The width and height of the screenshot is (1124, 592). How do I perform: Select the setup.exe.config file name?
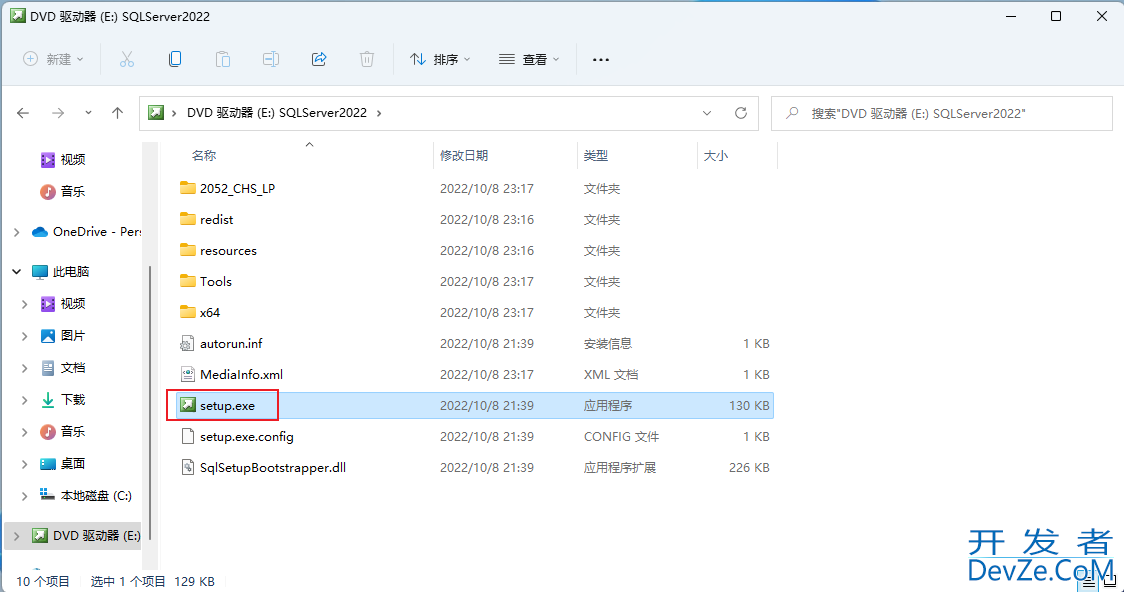[247, 436]
